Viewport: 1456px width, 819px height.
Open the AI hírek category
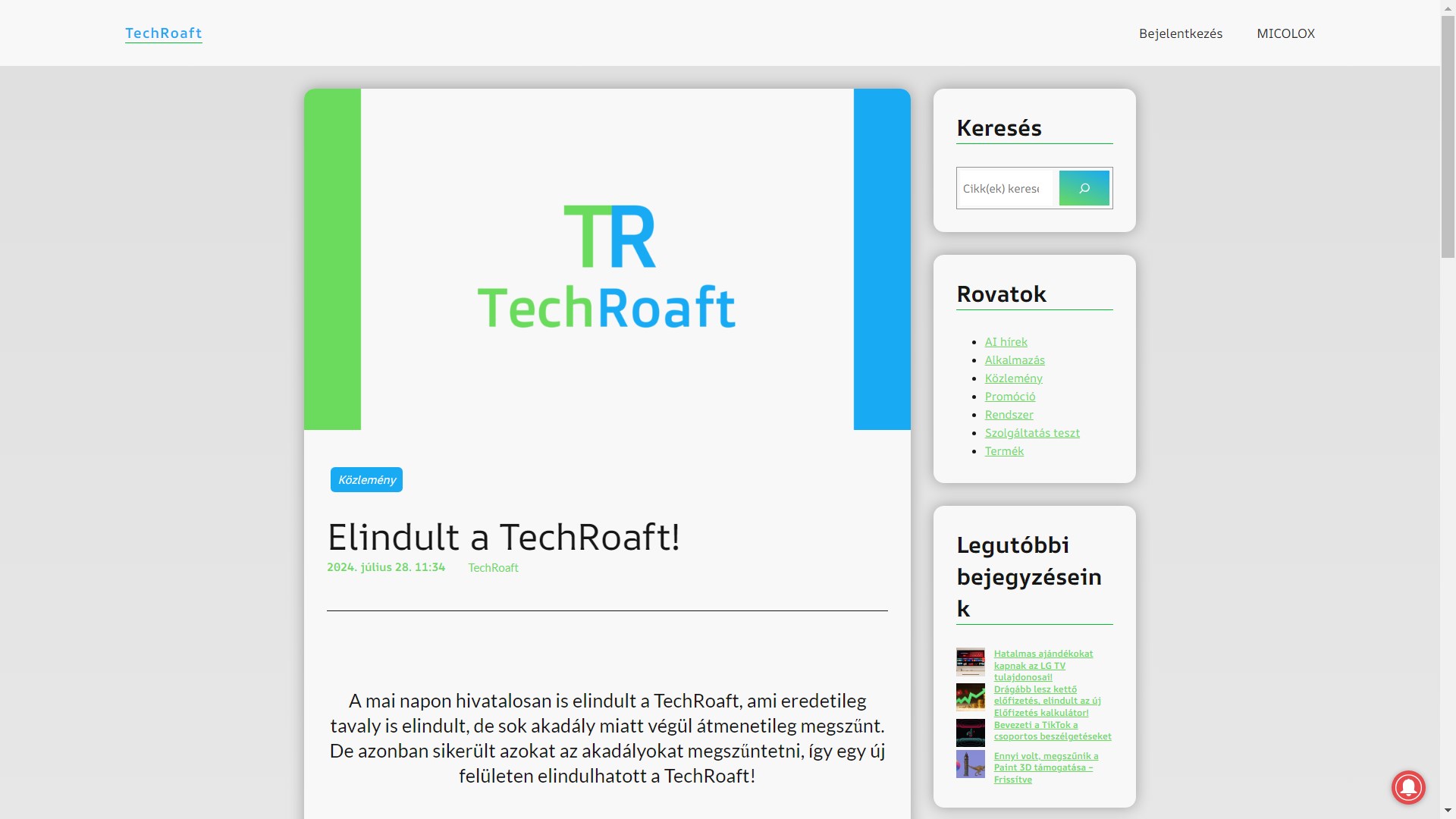1006,342
